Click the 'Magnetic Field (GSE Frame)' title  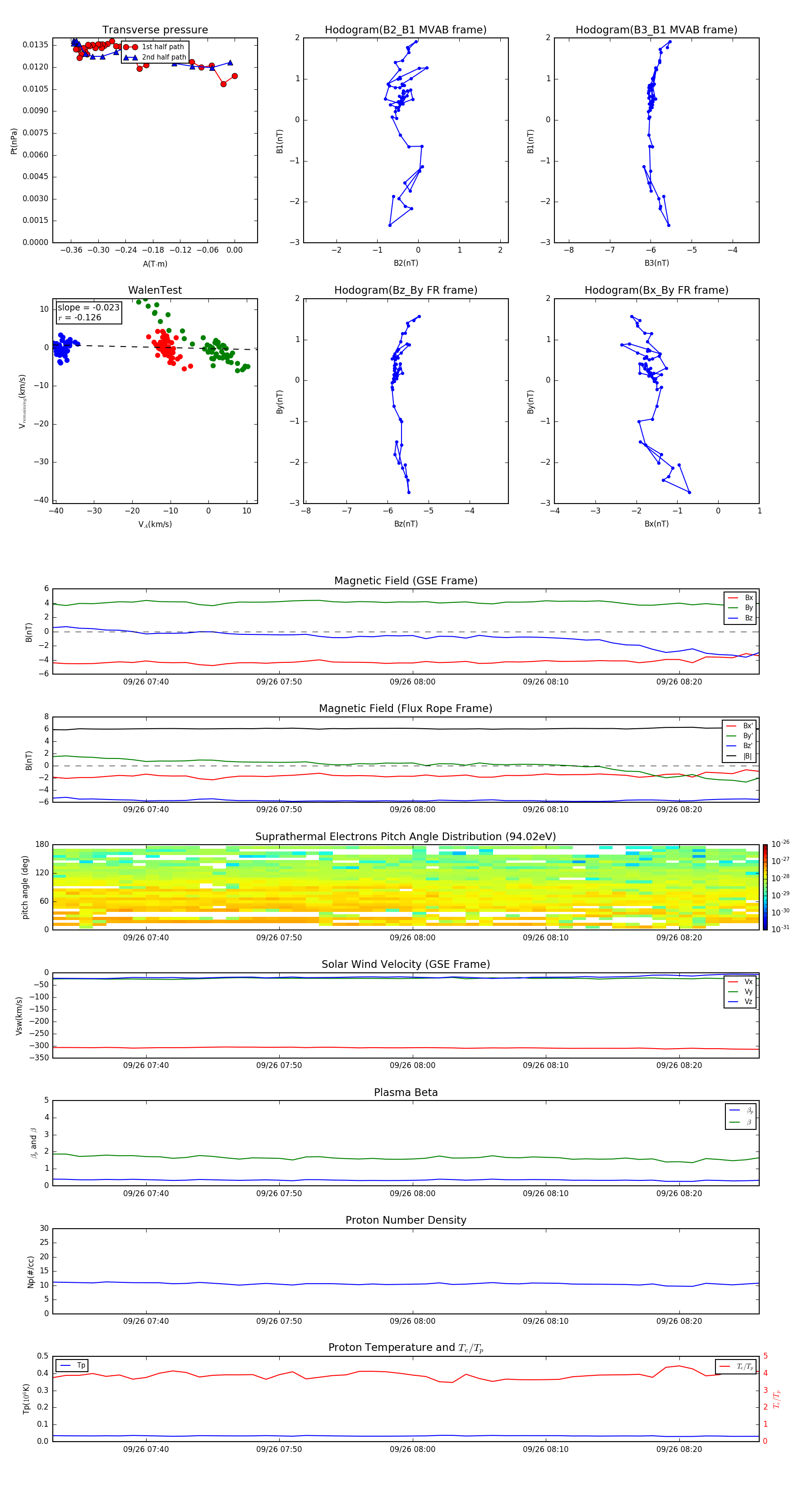[406, 581]
